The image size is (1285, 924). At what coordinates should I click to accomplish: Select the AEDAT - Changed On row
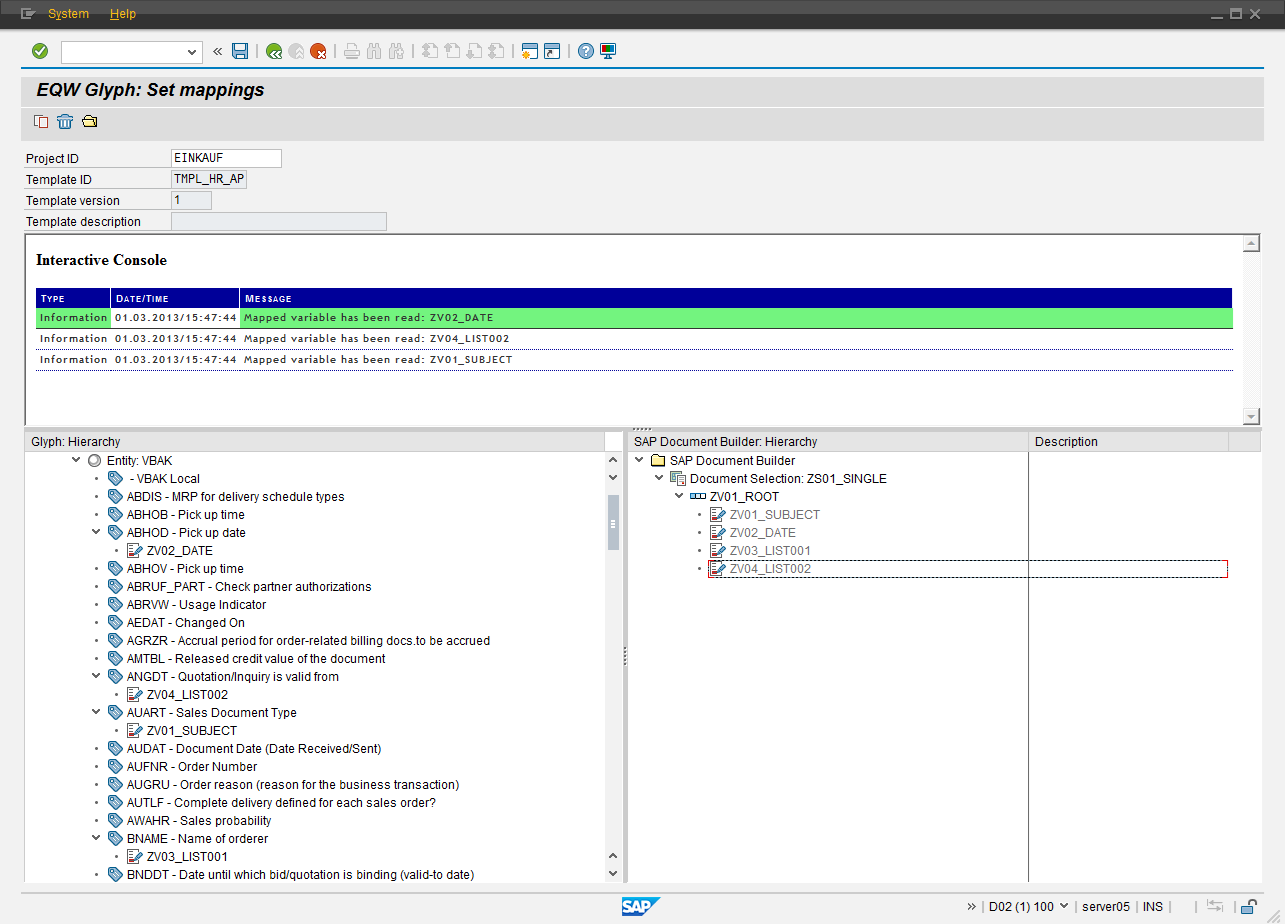186,622
